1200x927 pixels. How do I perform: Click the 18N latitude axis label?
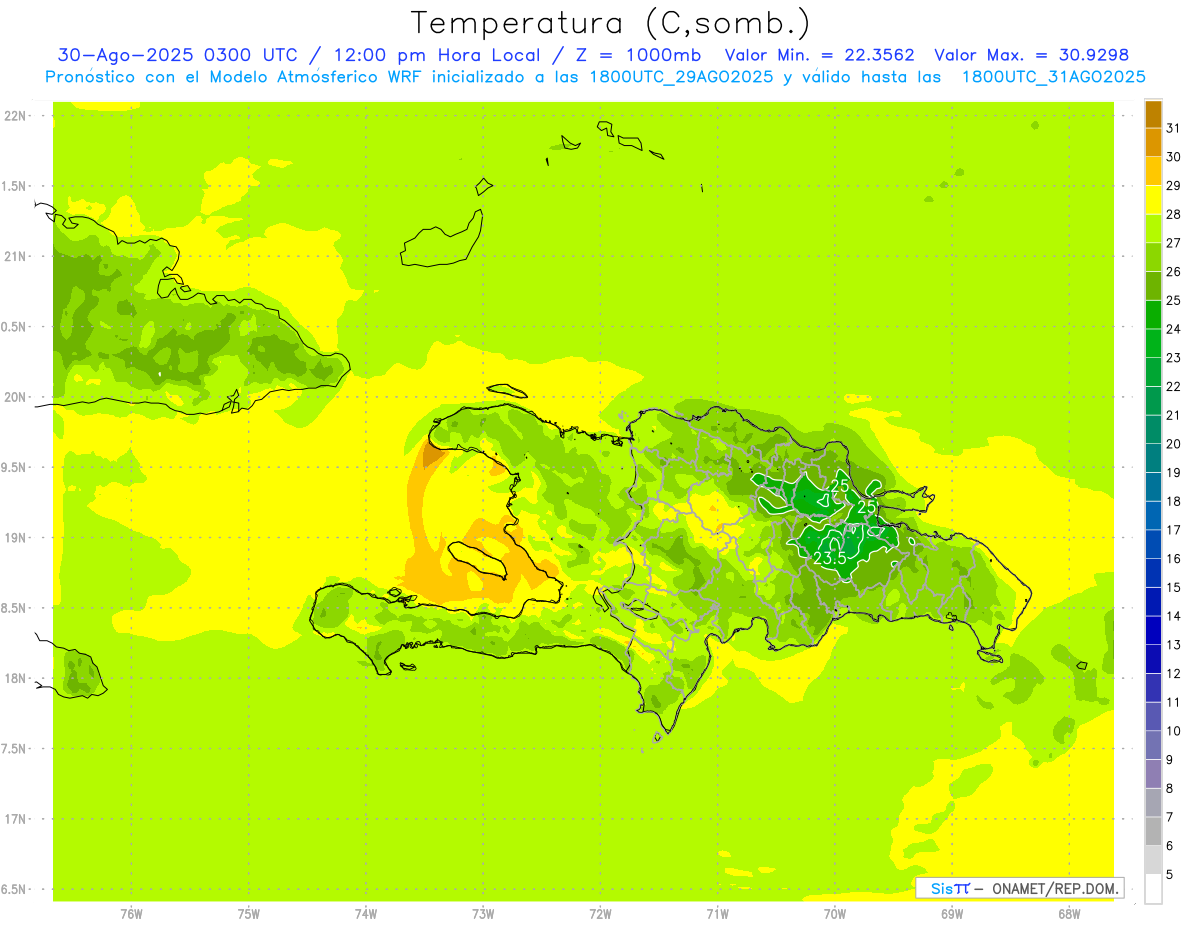(x=17, y=678)
